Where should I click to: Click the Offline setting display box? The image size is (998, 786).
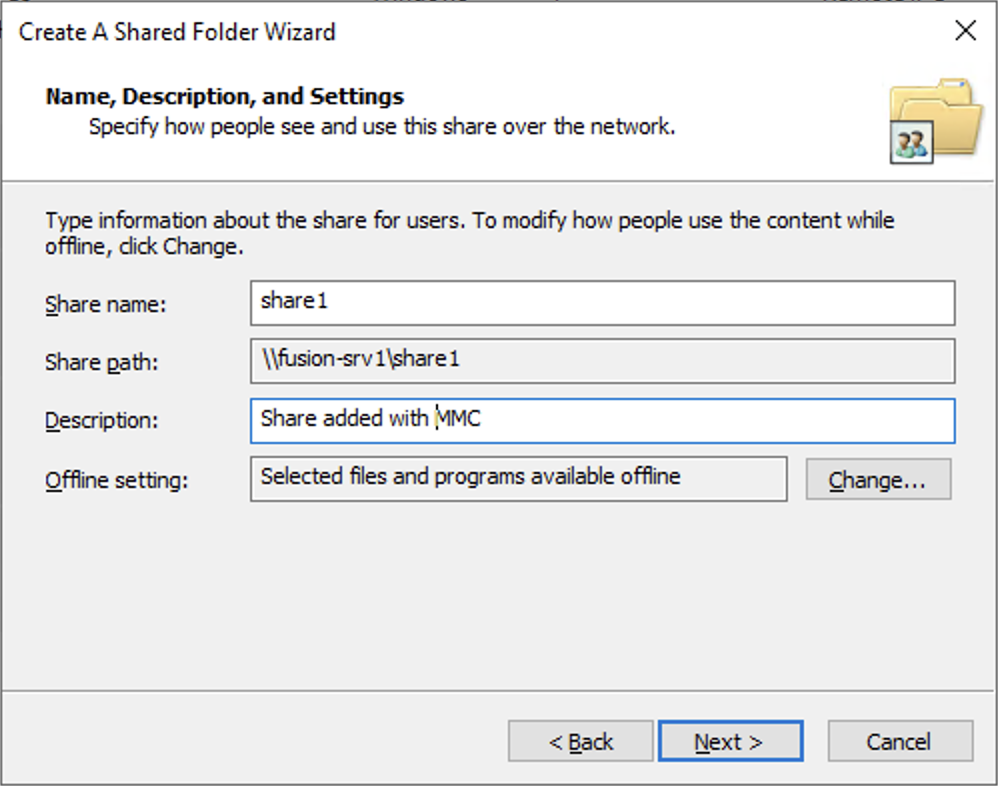click(x=519, y=479)
